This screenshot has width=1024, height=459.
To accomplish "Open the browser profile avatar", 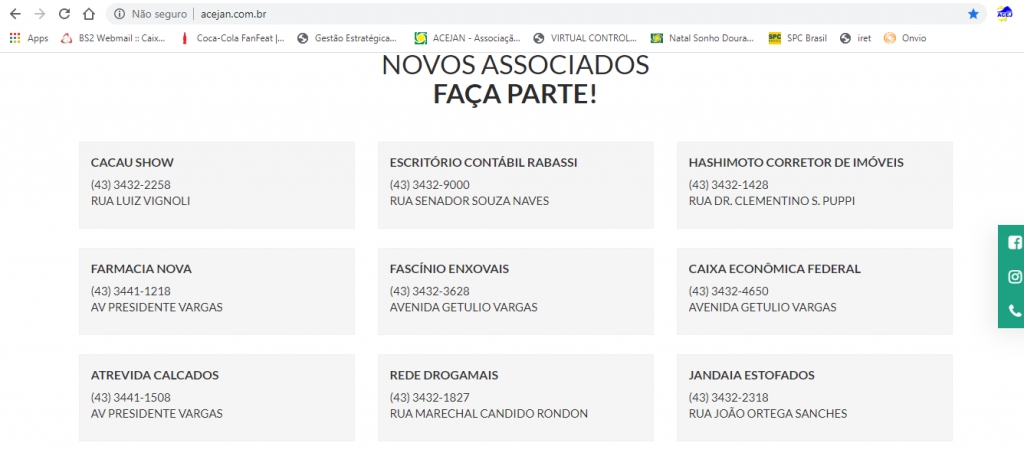I will (x=1004, y=14).
